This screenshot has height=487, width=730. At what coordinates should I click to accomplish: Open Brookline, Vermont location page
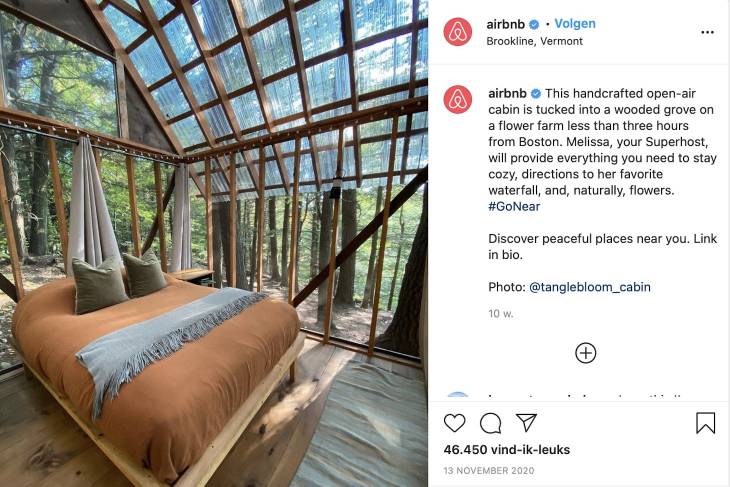point(534,41)
